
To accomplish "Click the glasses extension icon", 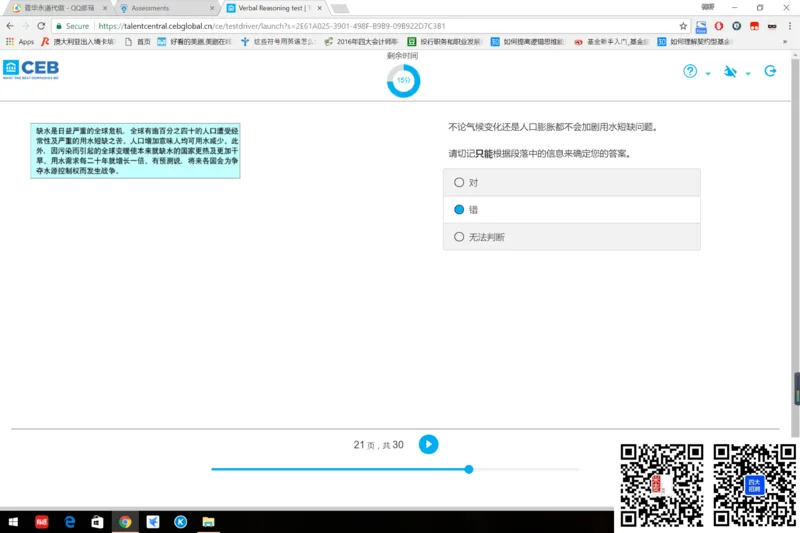I will 772,26.
